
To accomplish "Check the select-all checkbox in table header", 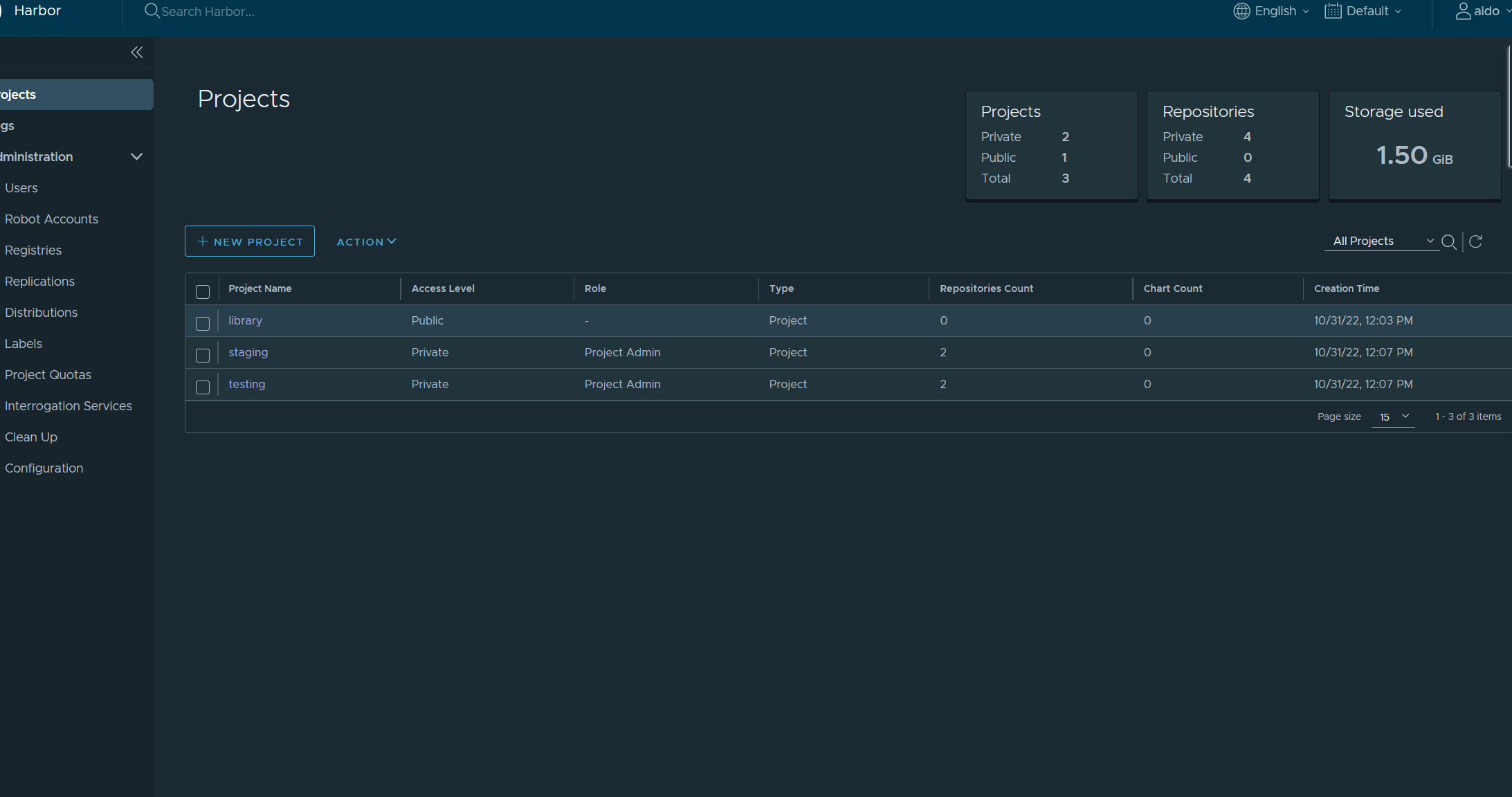I will coord(203,292).
